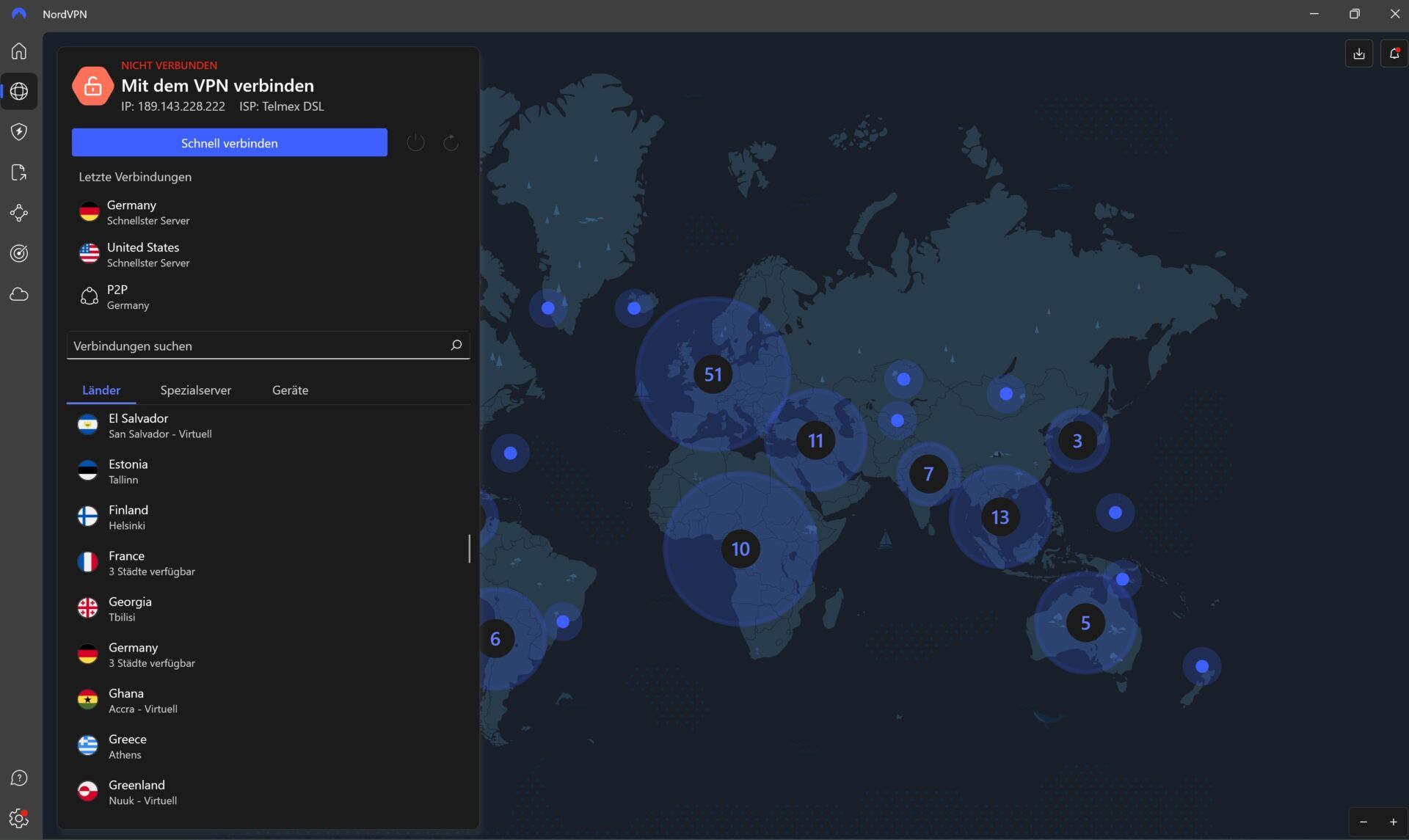Click the New Zealand server dot

click(1201, 666)
